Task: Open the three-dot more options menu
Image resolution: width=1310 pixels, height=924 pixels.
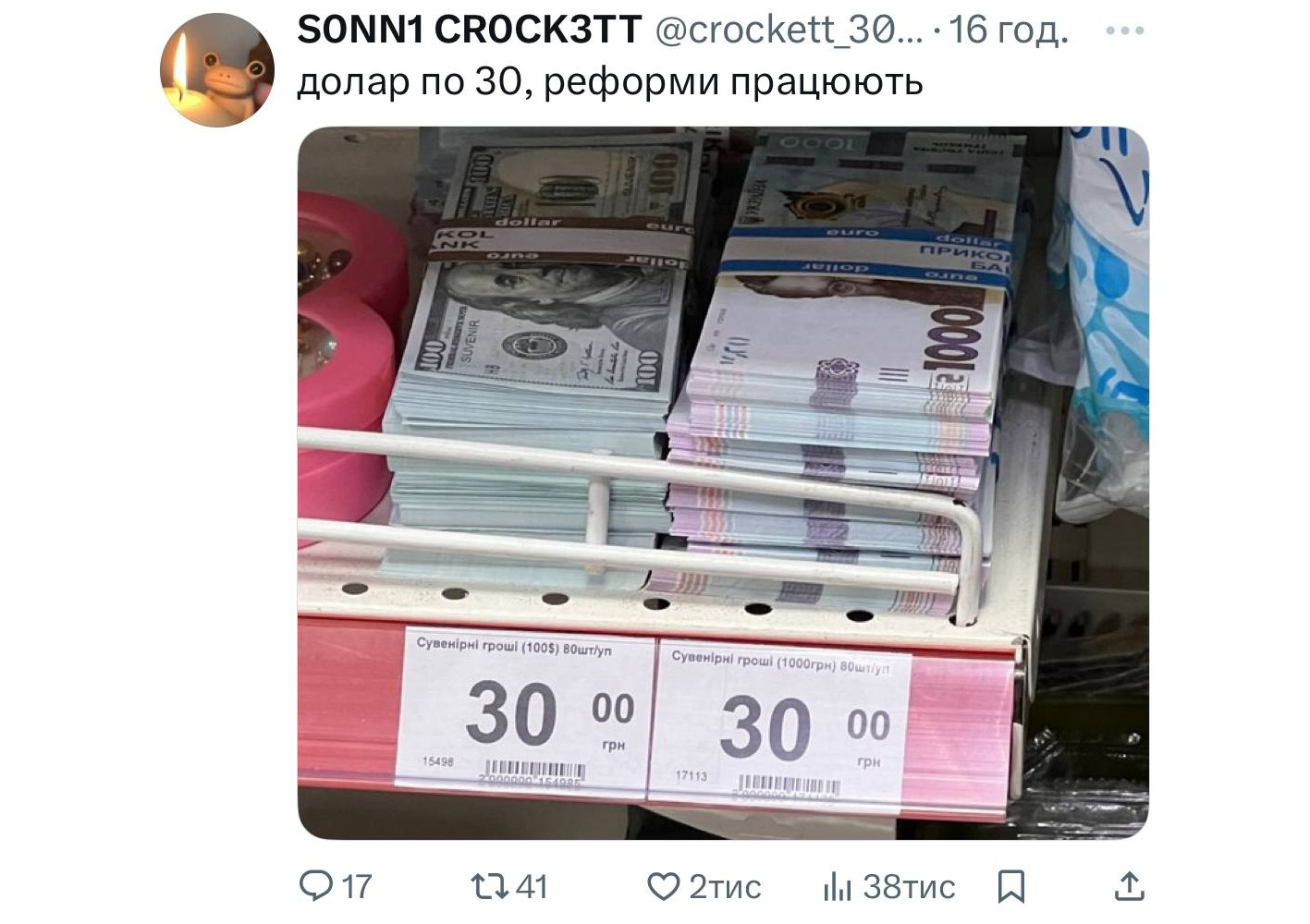Action: tap(1125, 30)
